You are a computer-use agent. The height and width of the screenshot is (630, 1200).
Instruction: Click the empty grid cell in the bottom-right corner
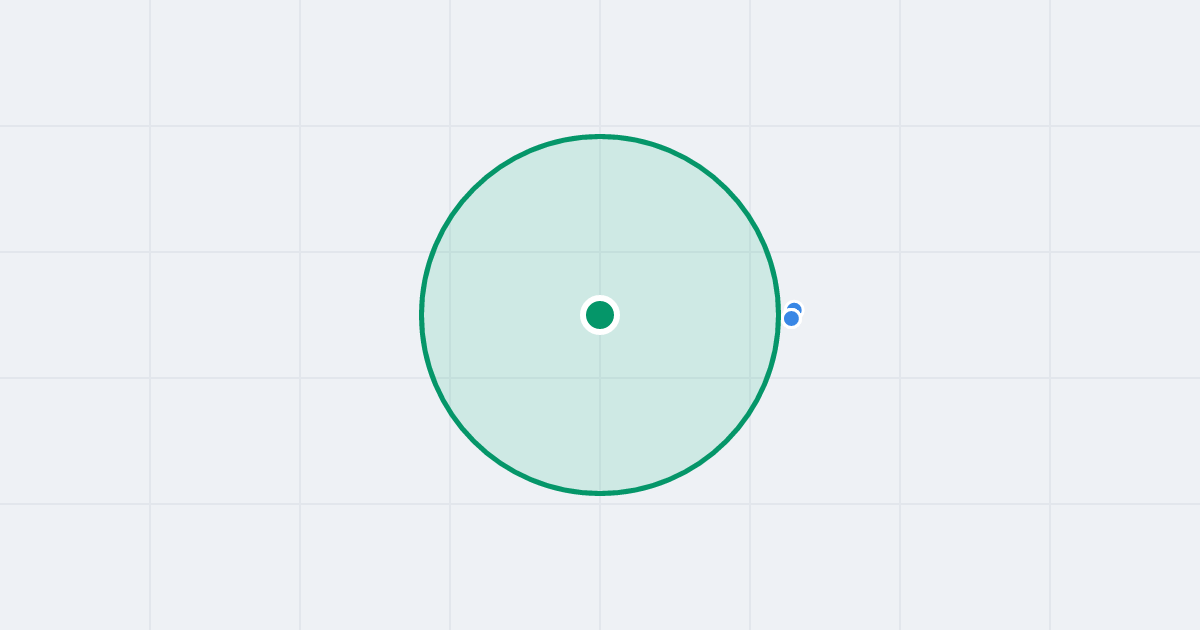point(1125,567)
